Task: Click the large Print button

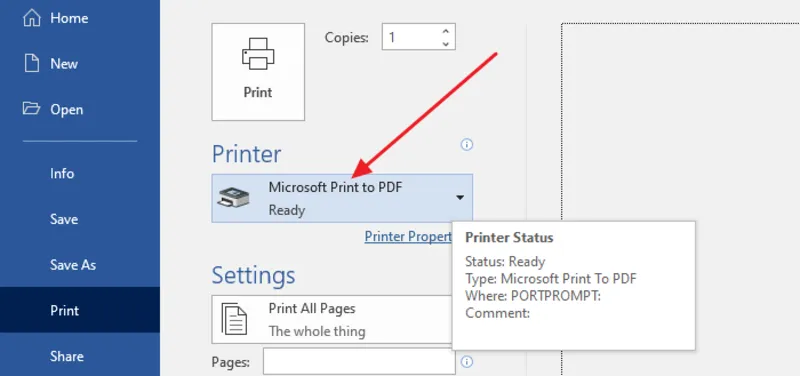Action: [x=258, y=72]
